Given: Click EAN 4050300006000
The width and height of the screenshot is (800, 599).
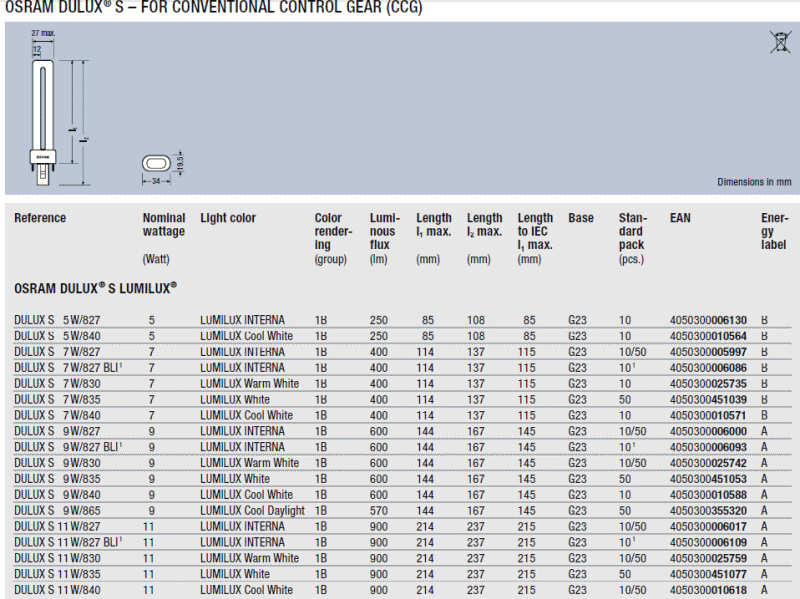Looking at the screenshot, I should pyautogui.click(x=708, y=431).
